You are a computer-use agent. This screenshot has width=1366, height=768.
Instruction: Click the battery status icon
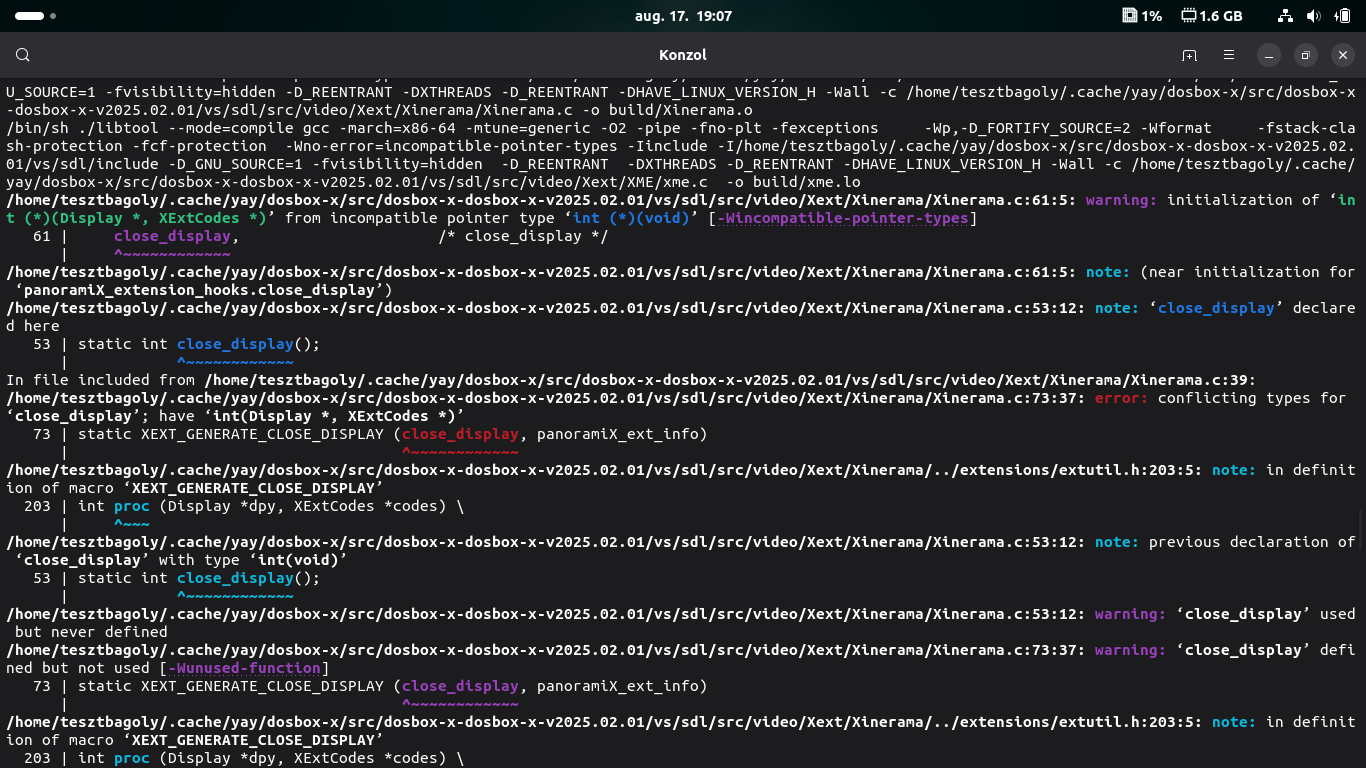(1342, 16)
